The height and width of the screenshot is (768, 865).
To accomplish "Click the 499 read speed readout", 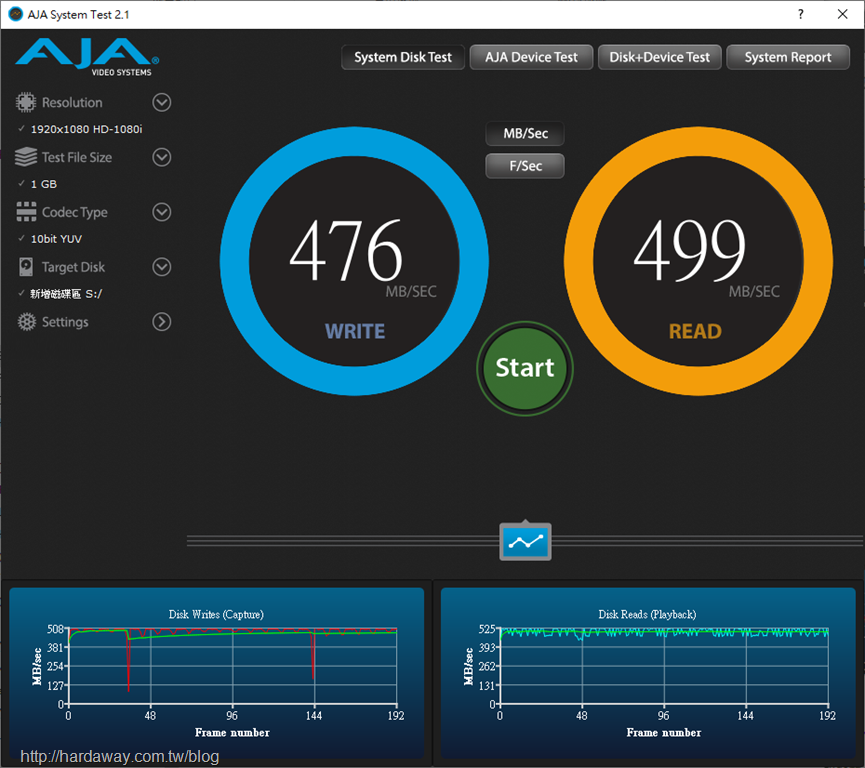I will pyautogui.click(x=690, y=250).
